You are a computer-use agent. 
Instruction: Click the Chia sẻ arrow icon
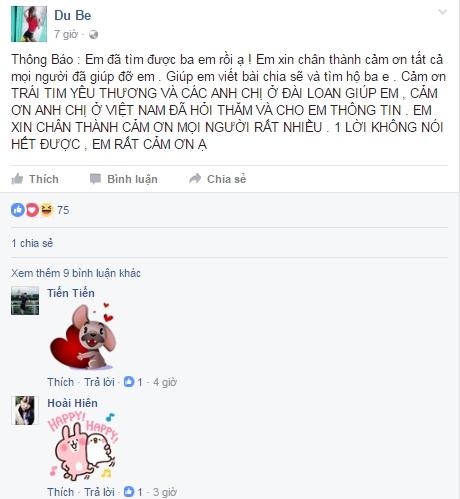pos(195,179)
